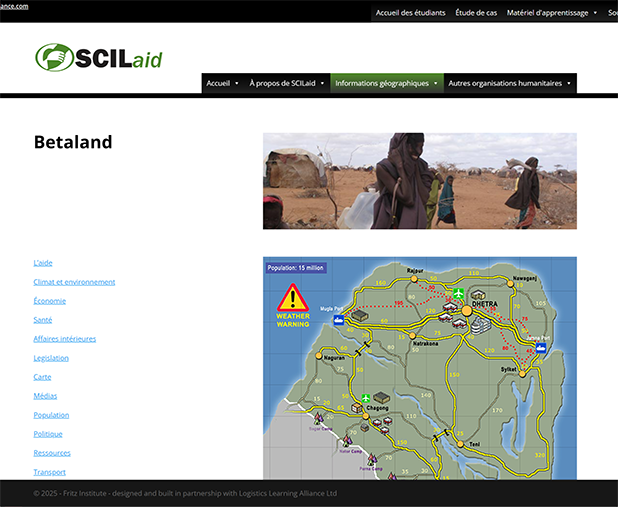The height and width of the screenshot is (507, 618).
Task: Open the Carte link
Action: click(42, 377)
